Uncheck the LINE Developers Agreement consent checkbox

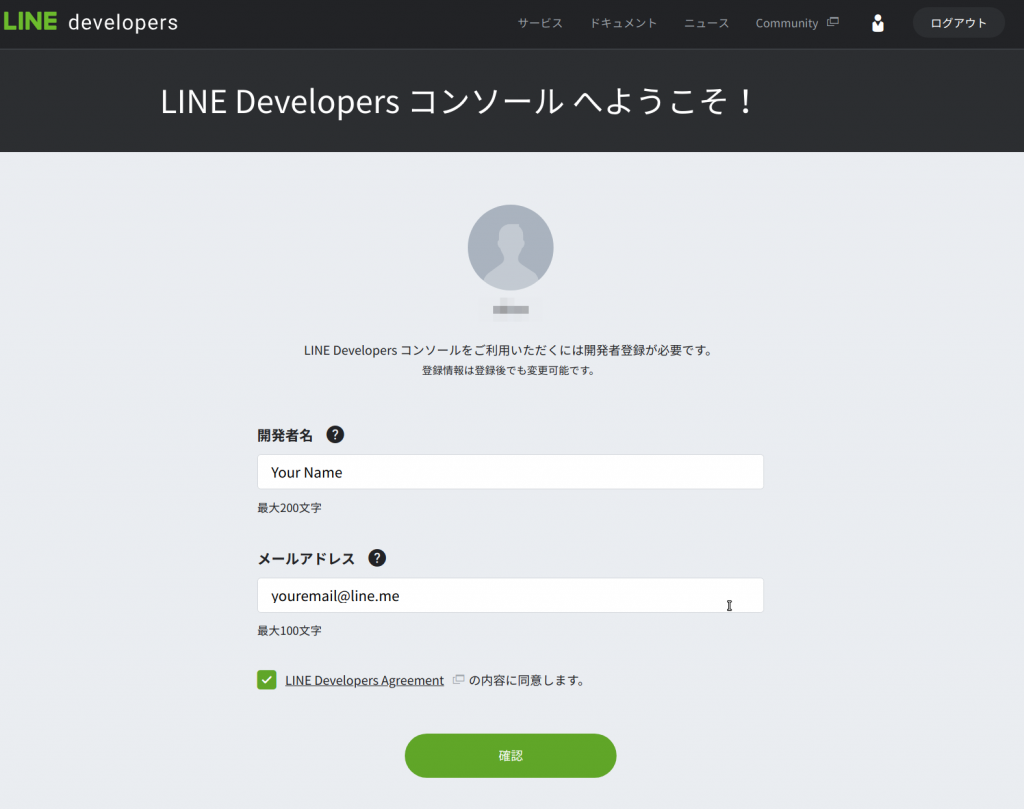tap(266, 679)
